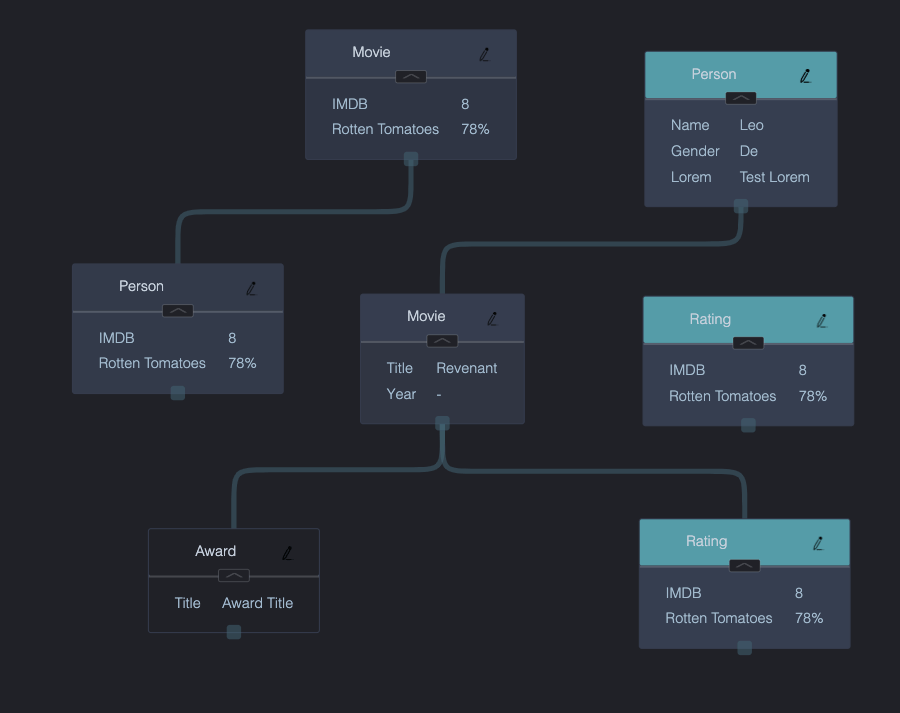The image size is (900, 713).
Task: Edit the right Rating node
Action: pyautogui.click(x=822, y=320)
